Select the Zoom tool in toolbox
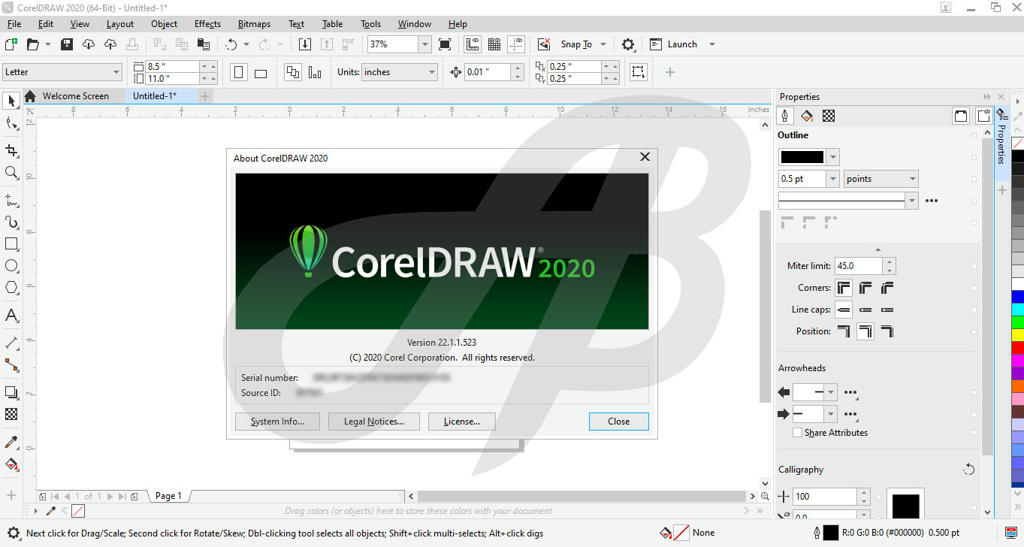Screen dimensions: 1024x547 pyautogui.click(x=11, y=172)
